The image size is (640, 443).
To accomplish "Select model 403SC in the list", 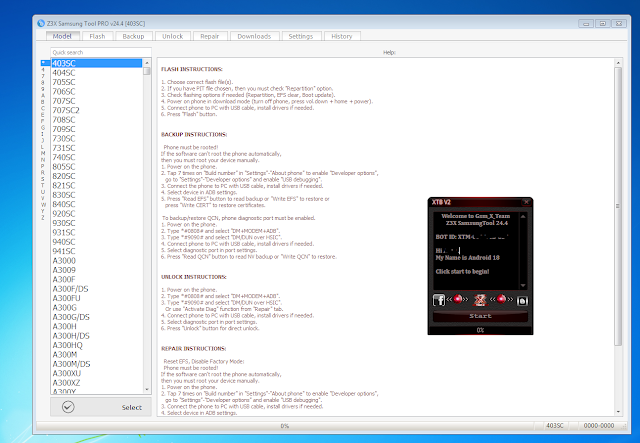I will (x=96, y=63).
